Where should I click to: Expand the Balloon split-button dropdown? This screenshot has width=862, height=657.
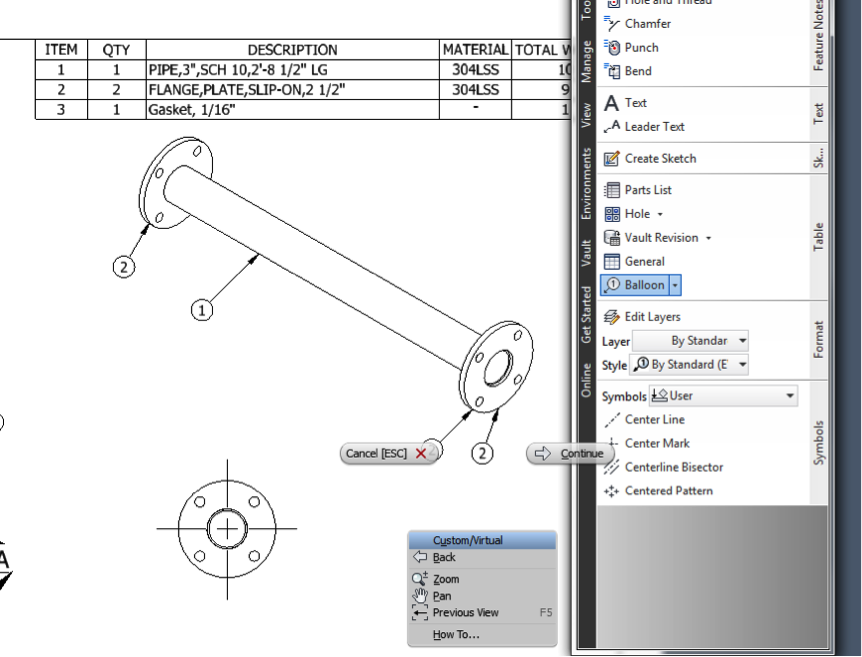pyautogui.click(x=675, y=285)
